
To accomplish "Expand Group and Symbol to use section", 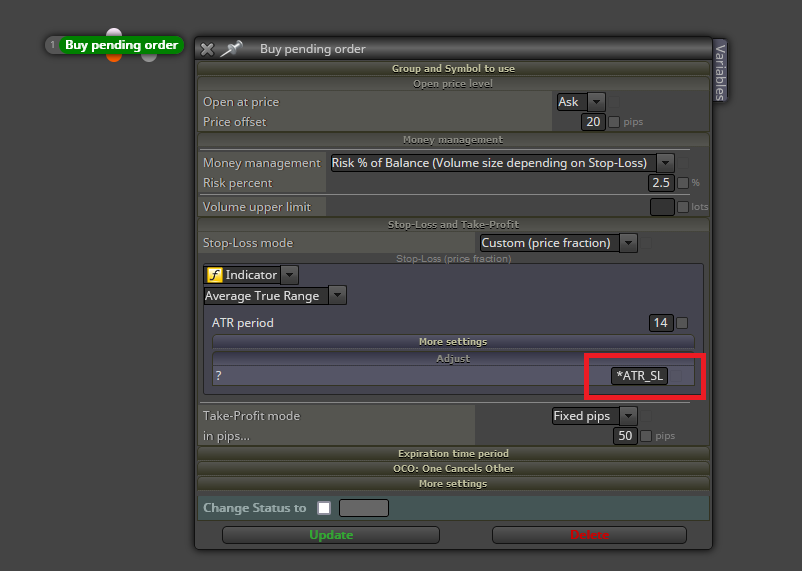I will (x=453, y=69).
